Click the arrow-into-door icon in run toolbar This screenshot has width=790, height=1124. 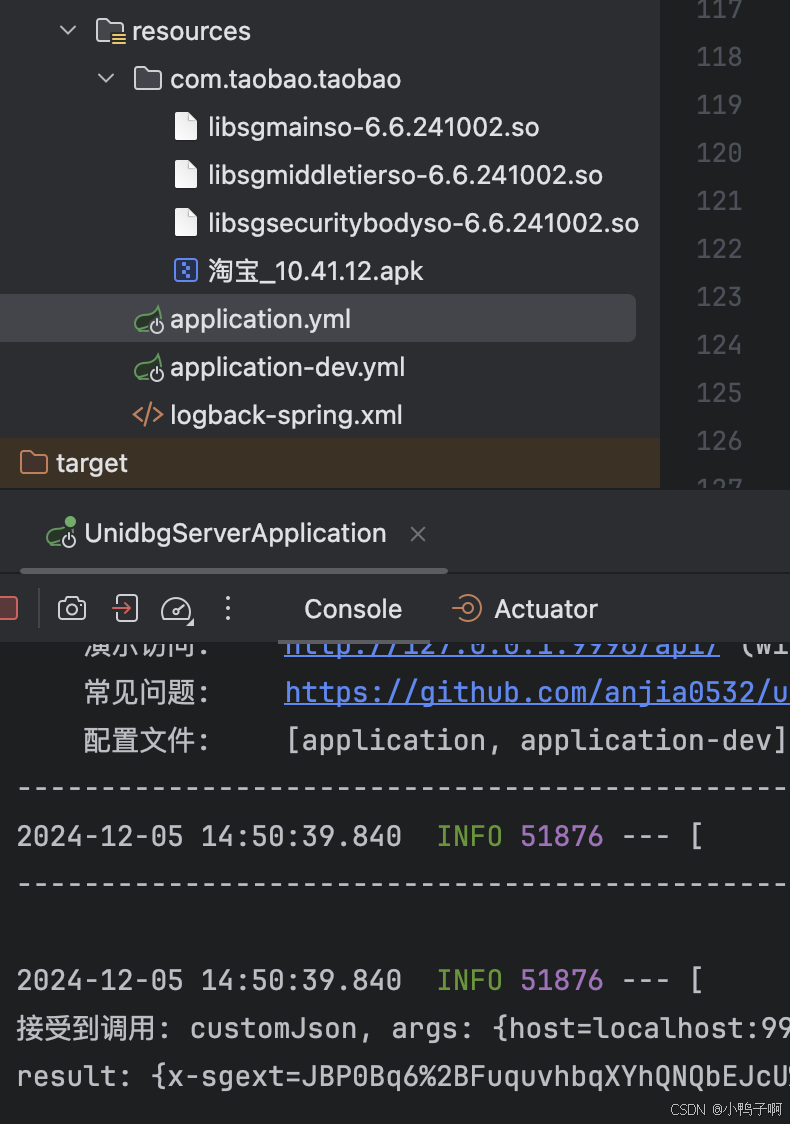click(x=124, y=608)
